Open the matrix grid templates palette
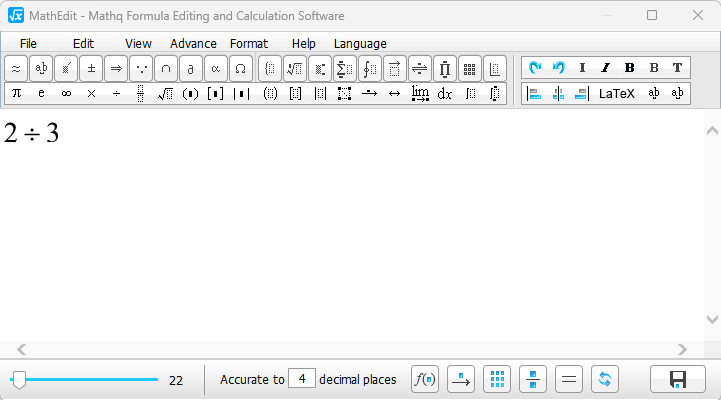This screenshot has width=721, height=400. (469, 69)
